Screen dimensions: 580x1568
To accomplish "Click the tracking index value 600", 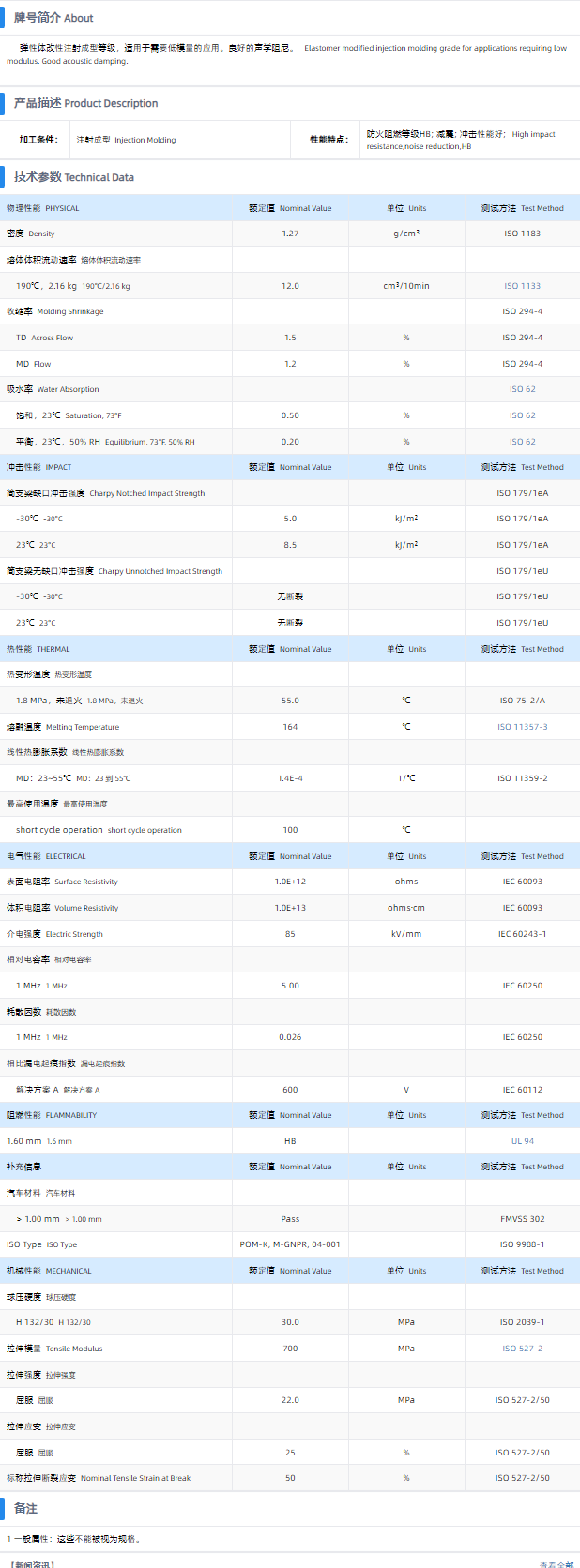I will point(290,1090).
